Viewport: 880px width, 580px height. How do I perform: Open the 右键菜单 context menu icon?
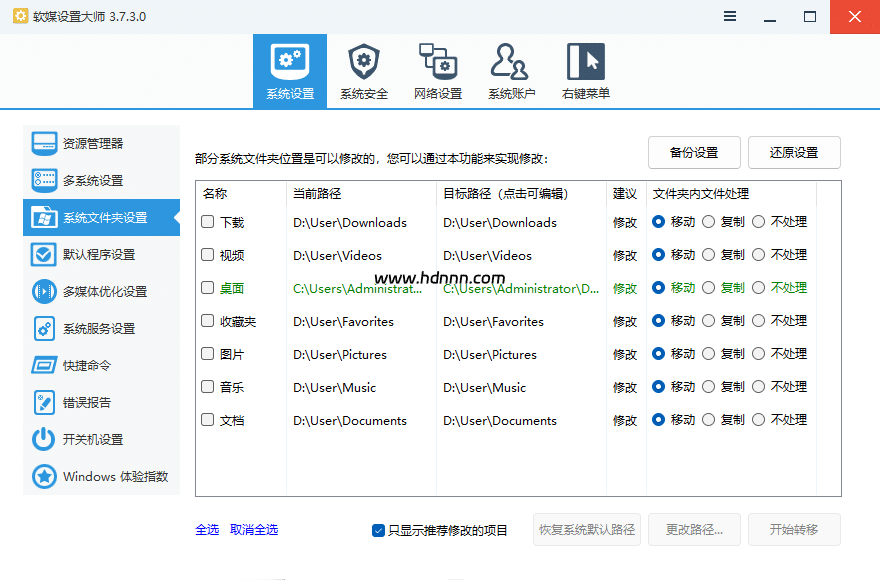point(585,62)
